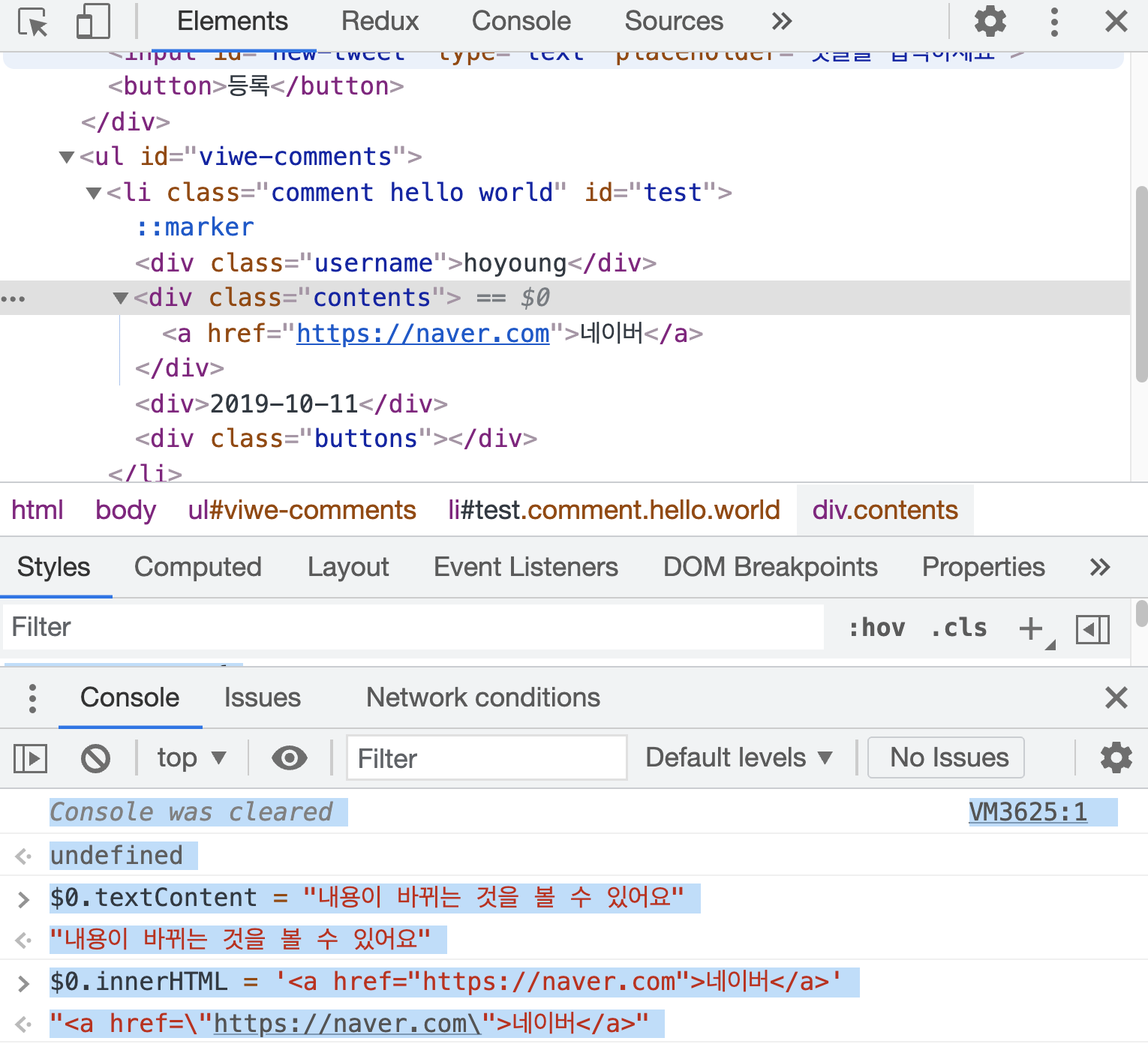
Task: Expand the $0.textContent console entry arrow
Action: click(x=24, y=899)
